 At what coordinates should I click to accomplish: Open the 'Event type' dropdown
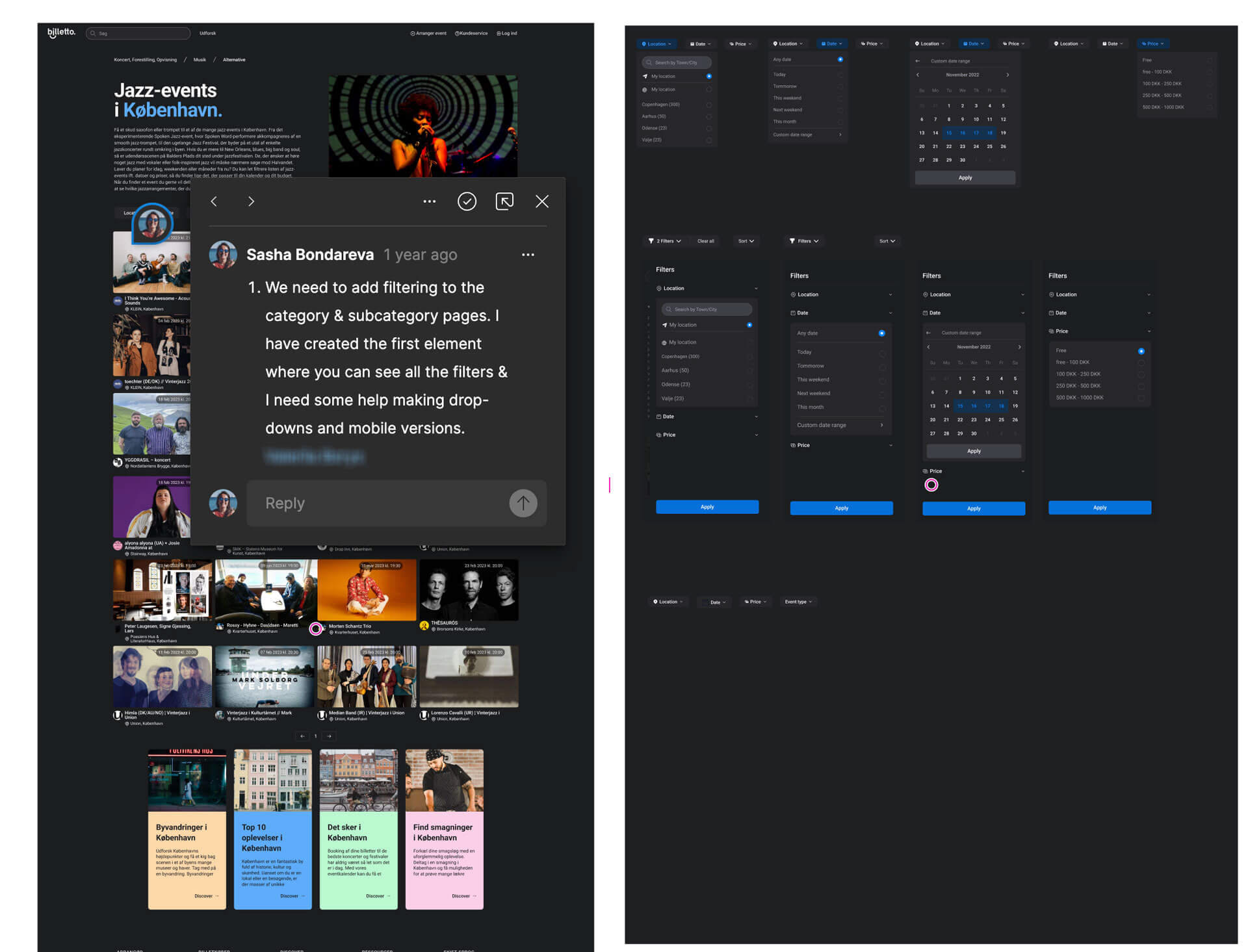[x=798, y=602]
